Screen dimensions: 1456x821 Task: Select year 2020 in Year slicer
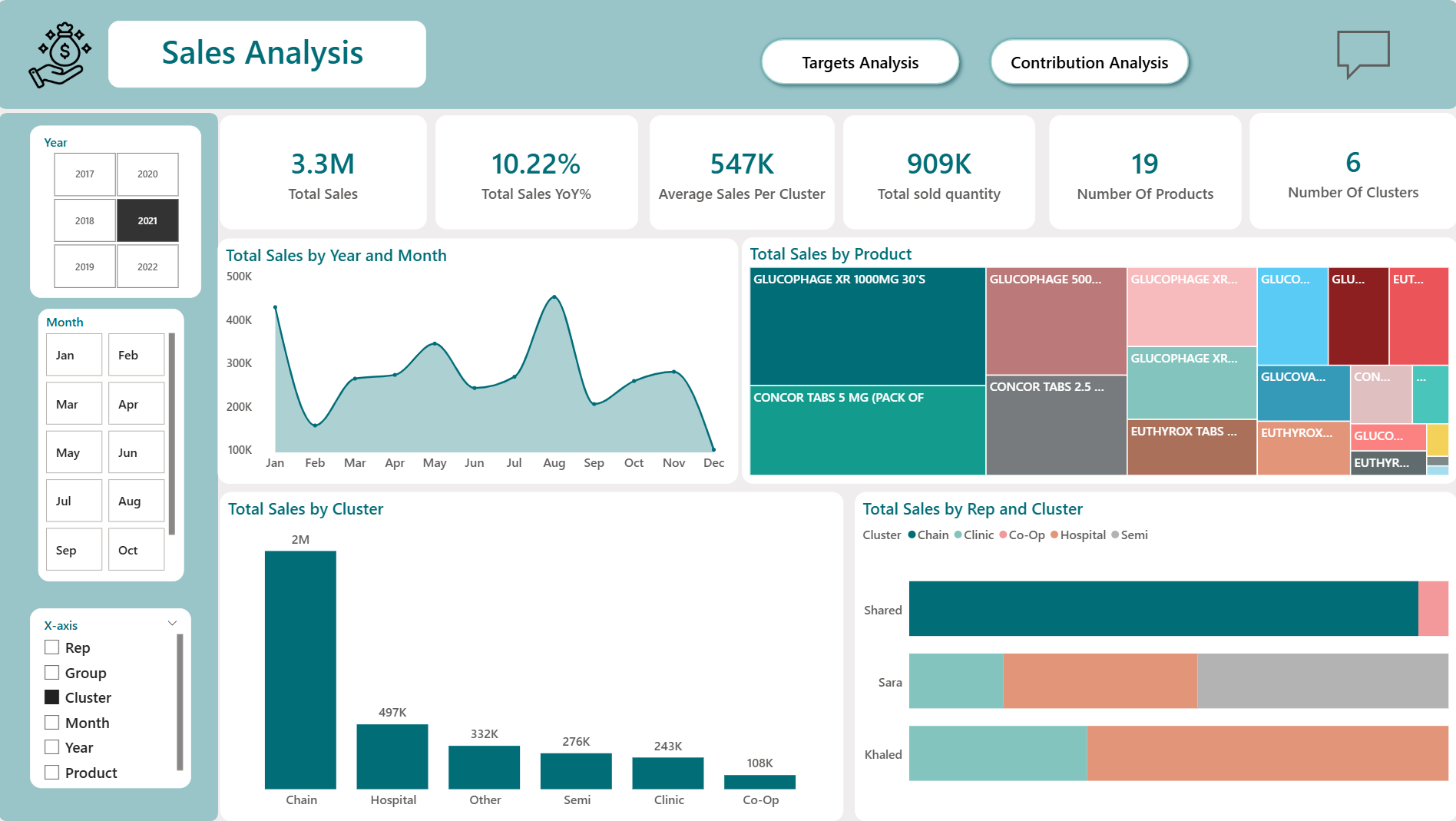pyautogui.click(x=147, y=174)
